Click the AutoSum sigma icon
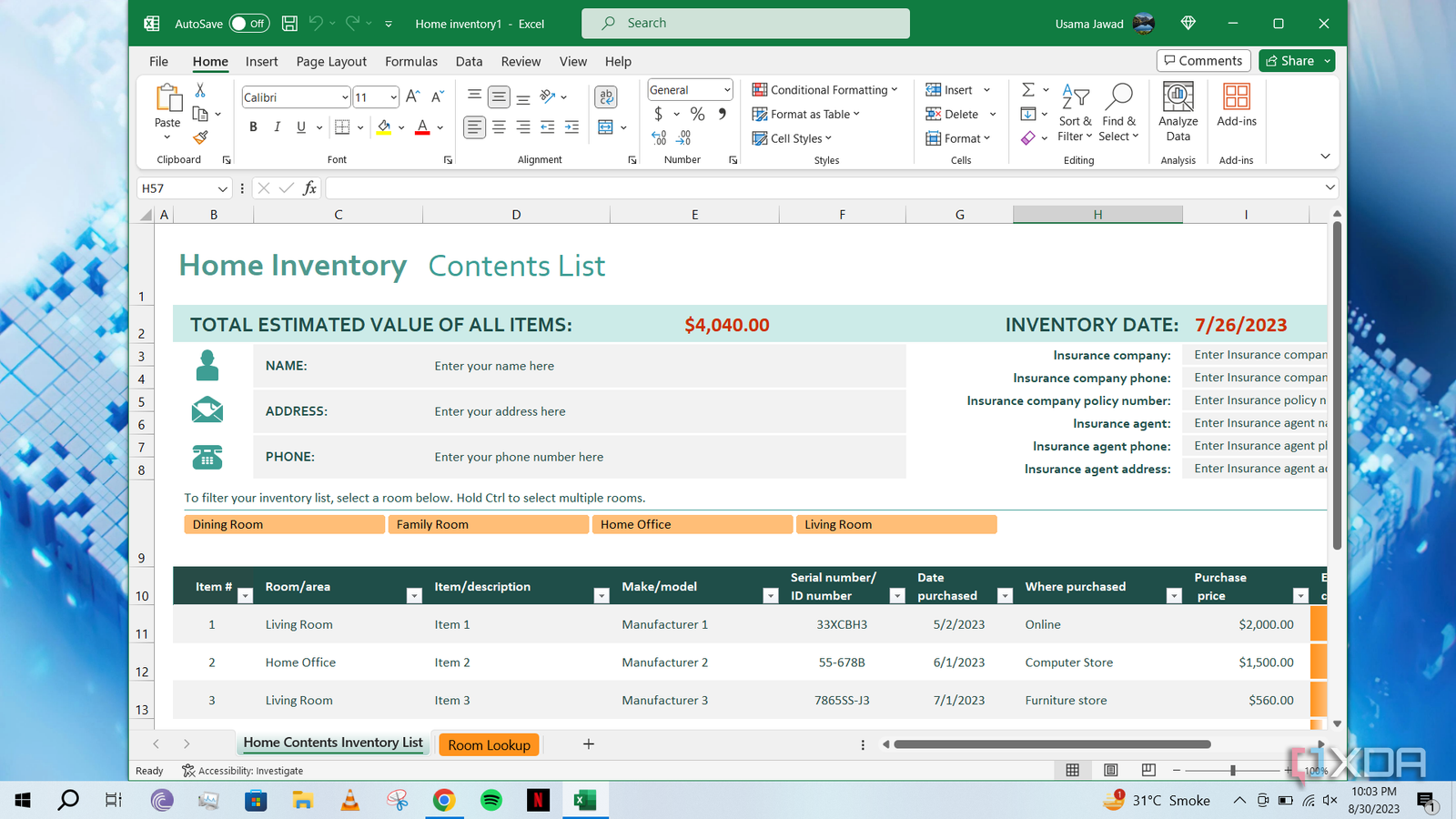The image size is (1456, 819). (x=1028, y=89)
